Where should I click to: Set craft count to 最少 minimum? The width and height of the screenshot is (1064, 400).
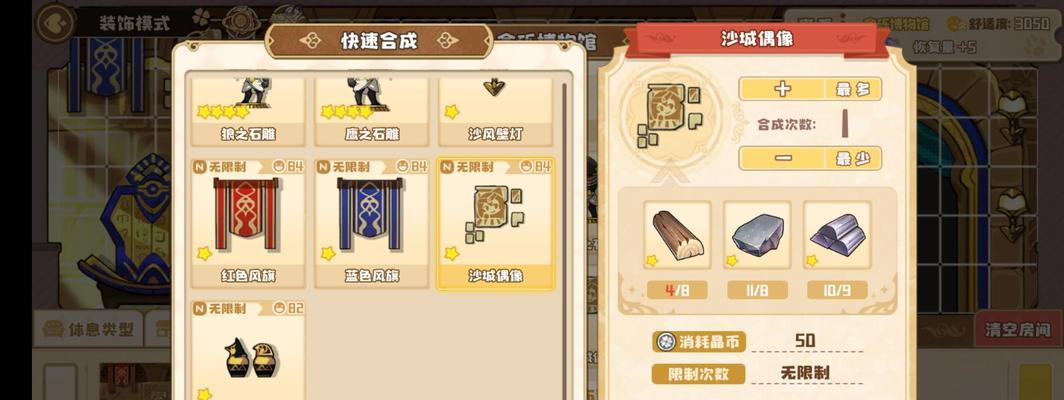854,158
